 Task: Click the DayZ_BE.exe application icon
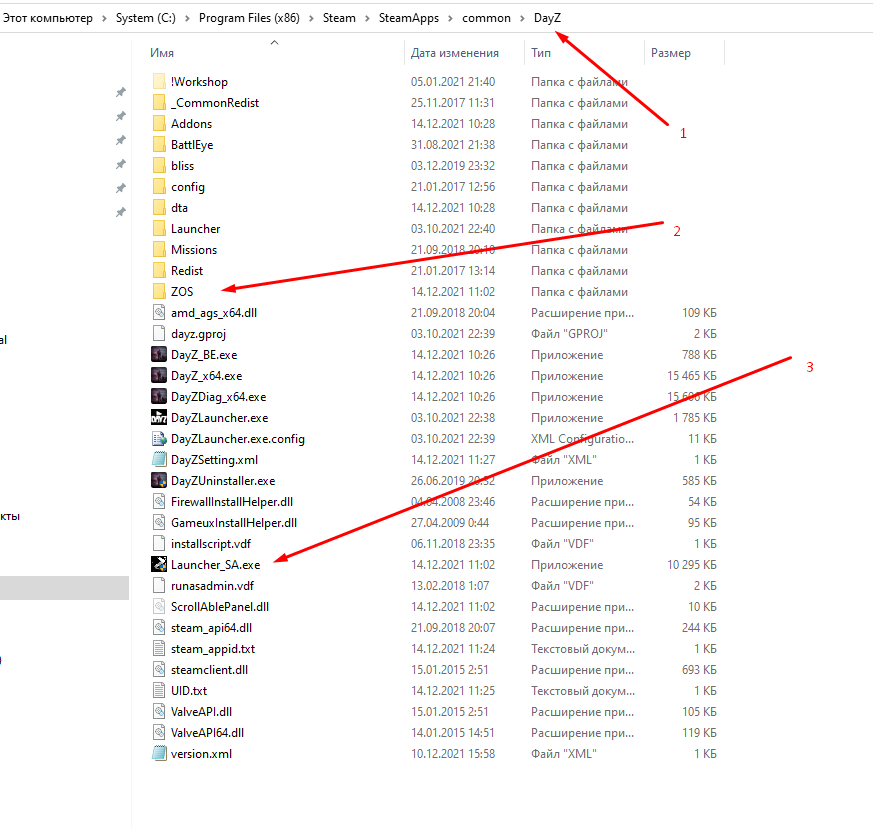[159, 355]
